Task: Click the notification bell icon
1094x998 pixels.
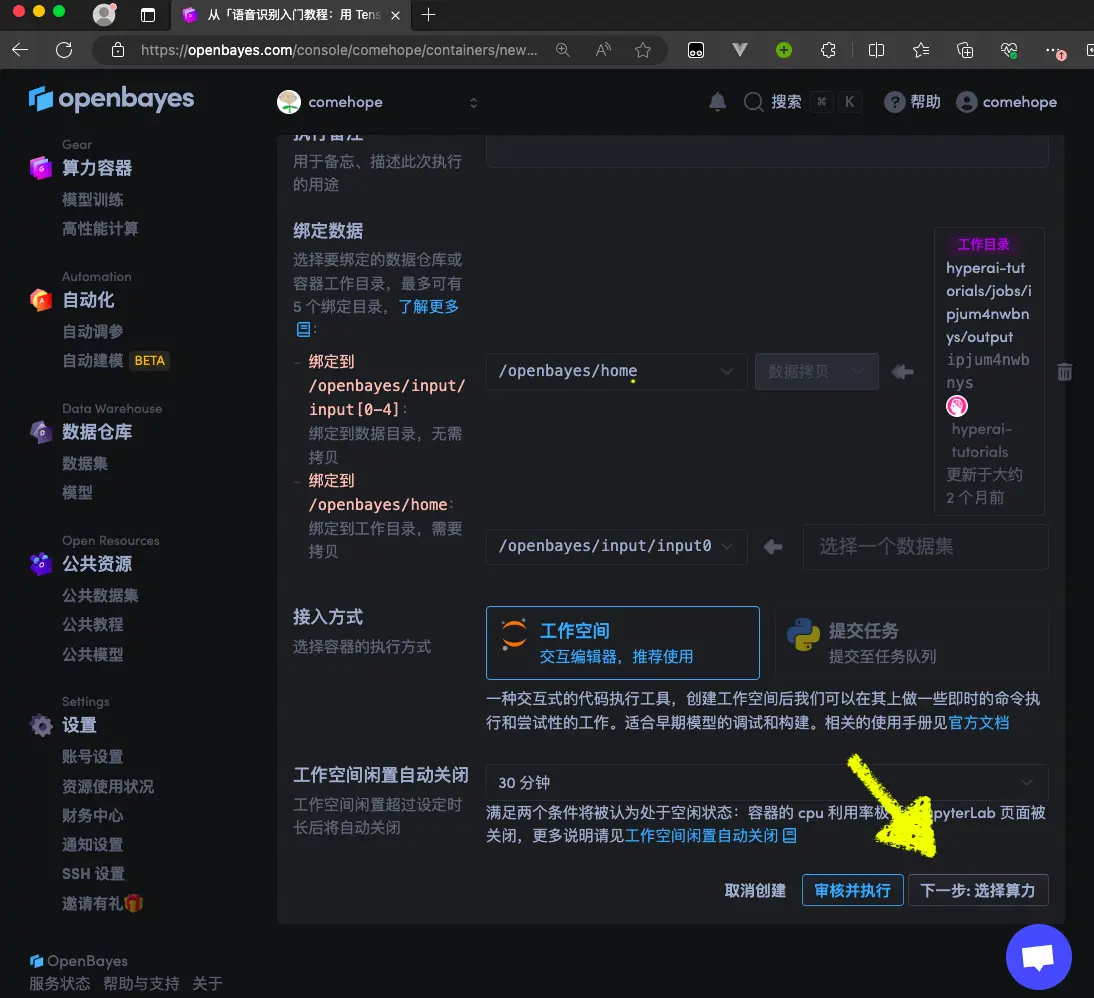Action: (717, 102)
